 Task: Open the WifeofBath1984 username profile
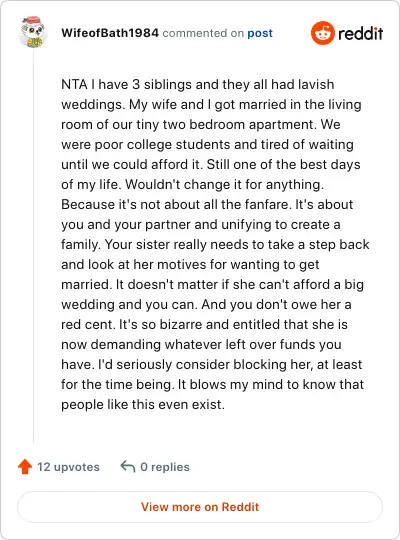click(x=110, y=33)
